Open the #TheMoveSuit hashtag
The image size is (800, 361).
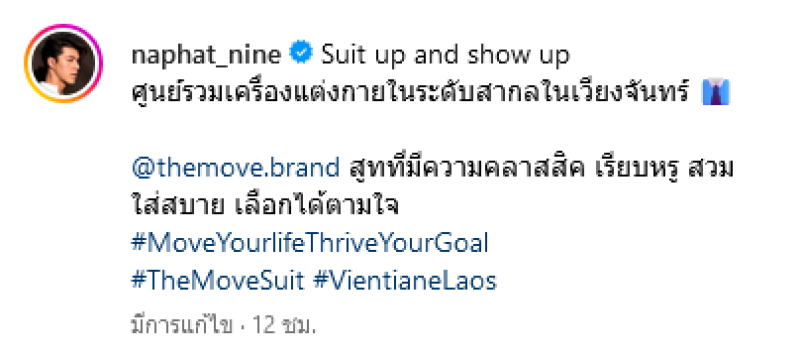click(x=218, y=281)
